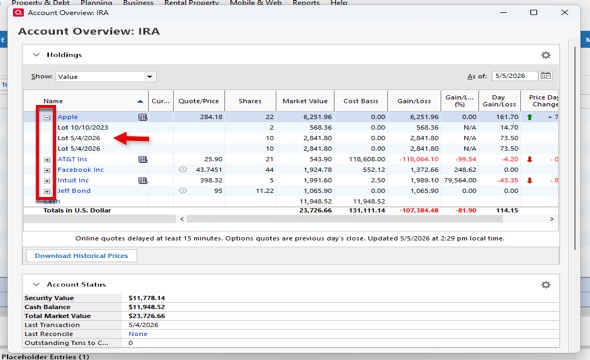This screenshot has height=360, width=590.
Task: Click AT&T gain/loss value -118,064.10
Action: coord(419,159)
